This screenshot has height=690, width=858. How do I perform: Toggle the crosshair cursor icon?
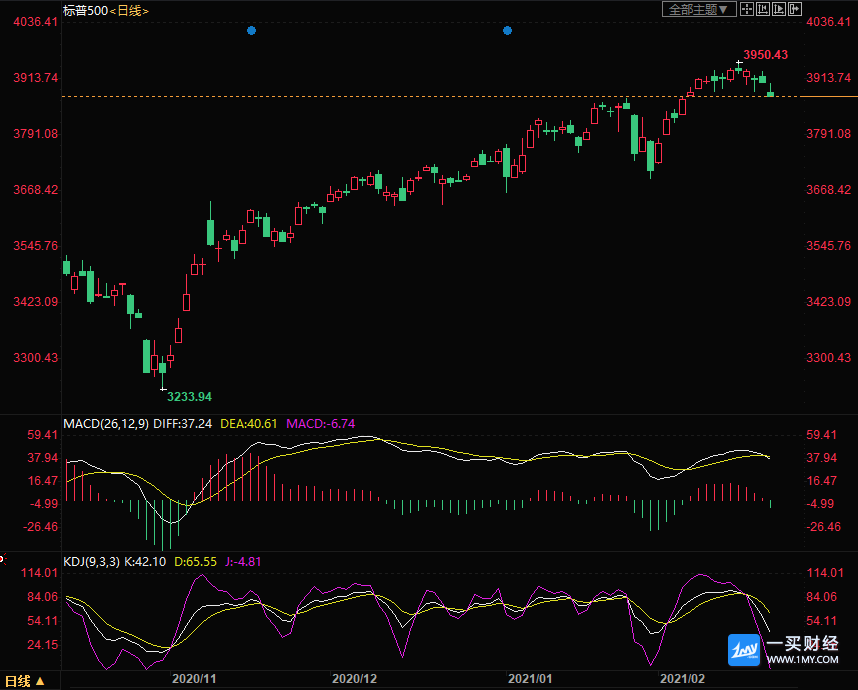[x=747, y=9]
